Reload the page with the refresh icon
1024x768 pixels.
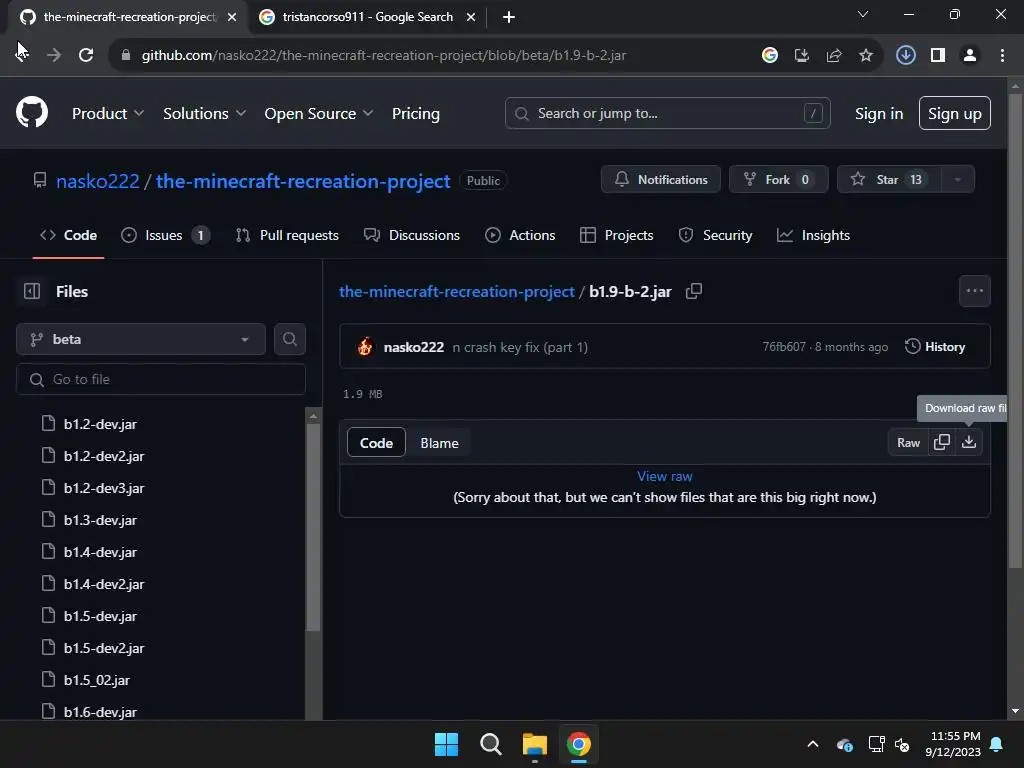point(86,56)
